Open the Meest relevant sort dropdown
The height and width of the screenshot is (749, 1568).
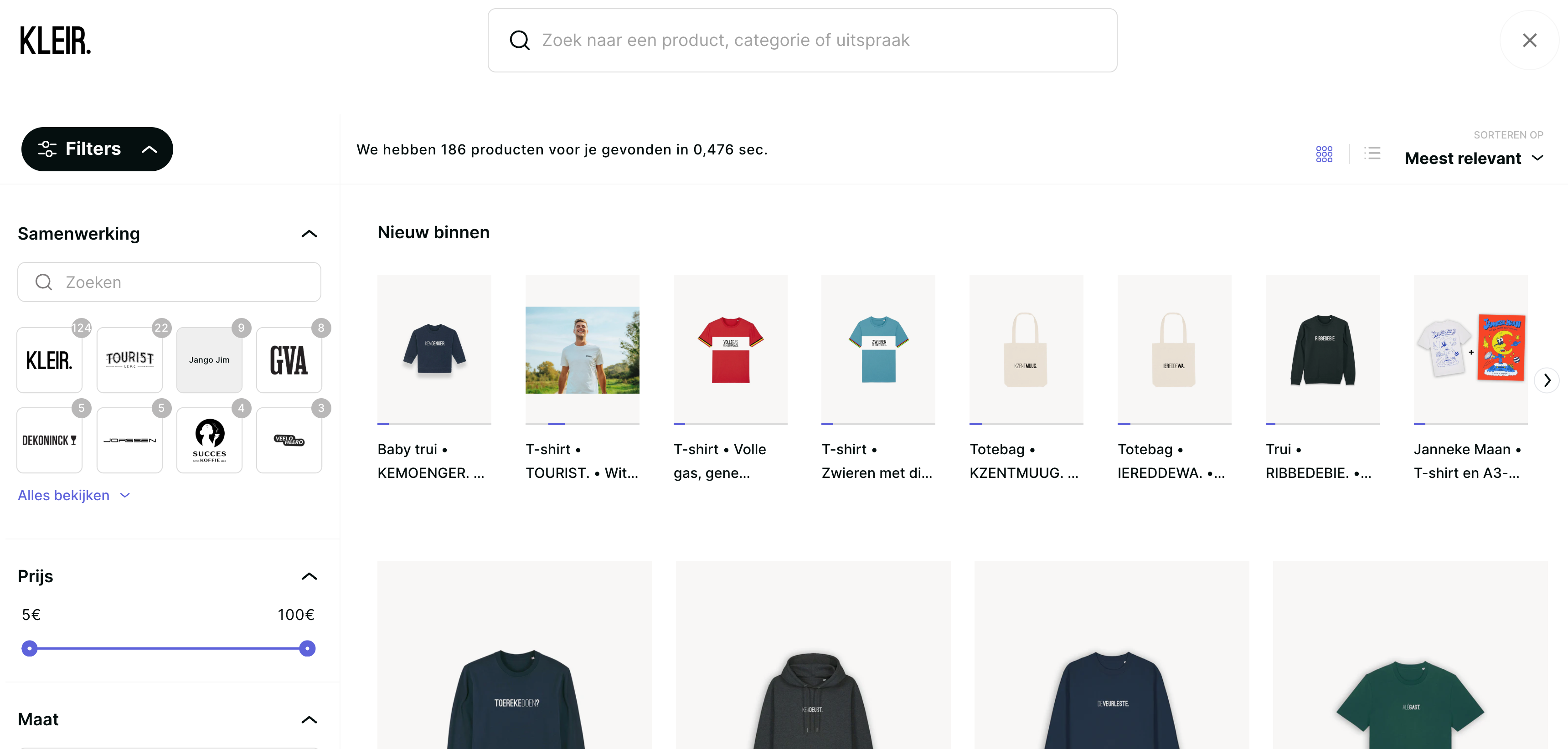(1474, 158)
